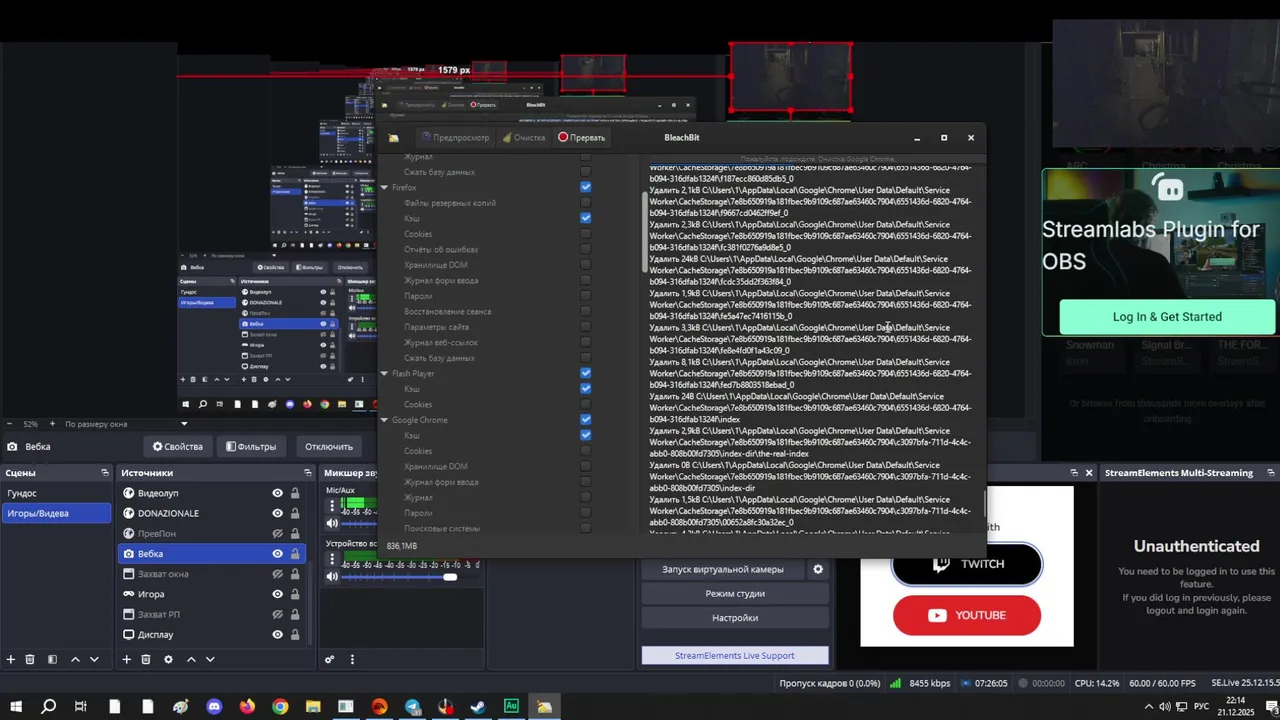This screenshot has height=720, width=1280.
Task: Collapse the Google Chrome tree group
Action: pos(384,420)
